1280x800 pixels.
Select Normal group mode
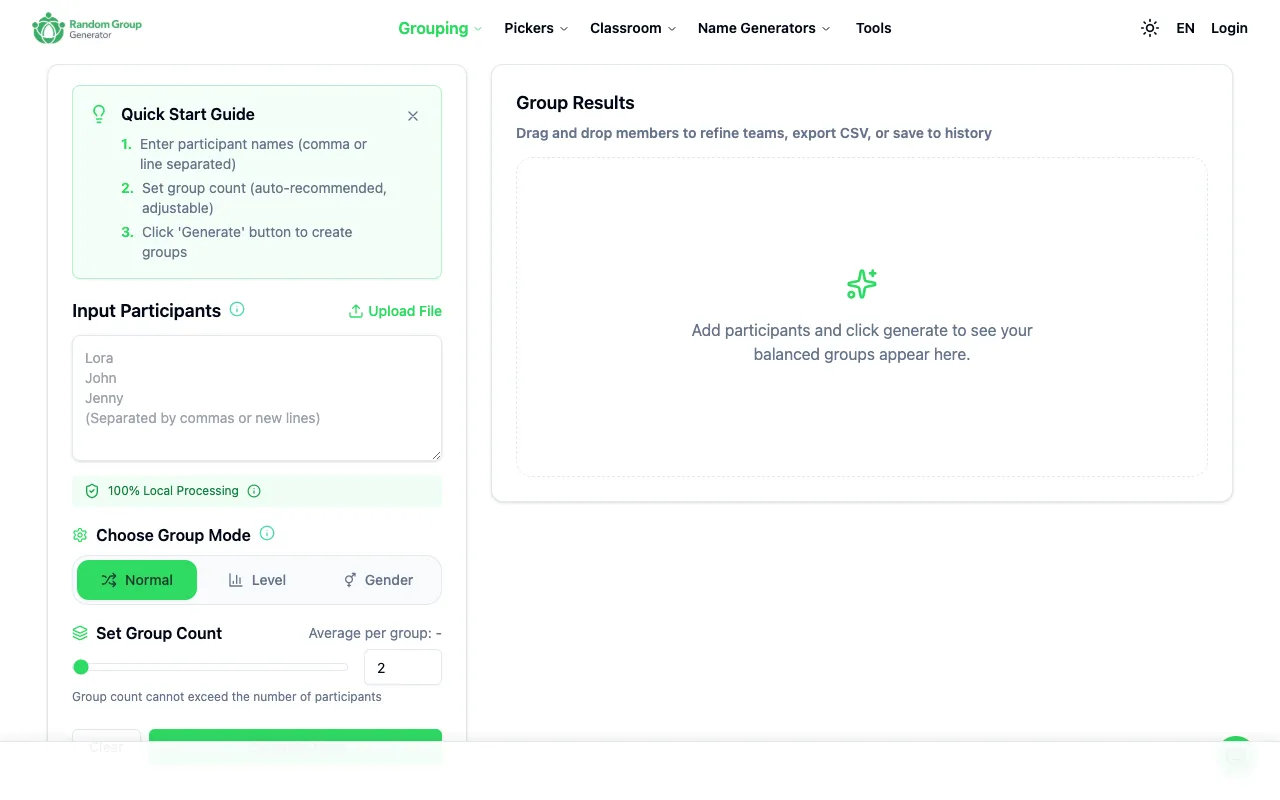tap(137, 580)
